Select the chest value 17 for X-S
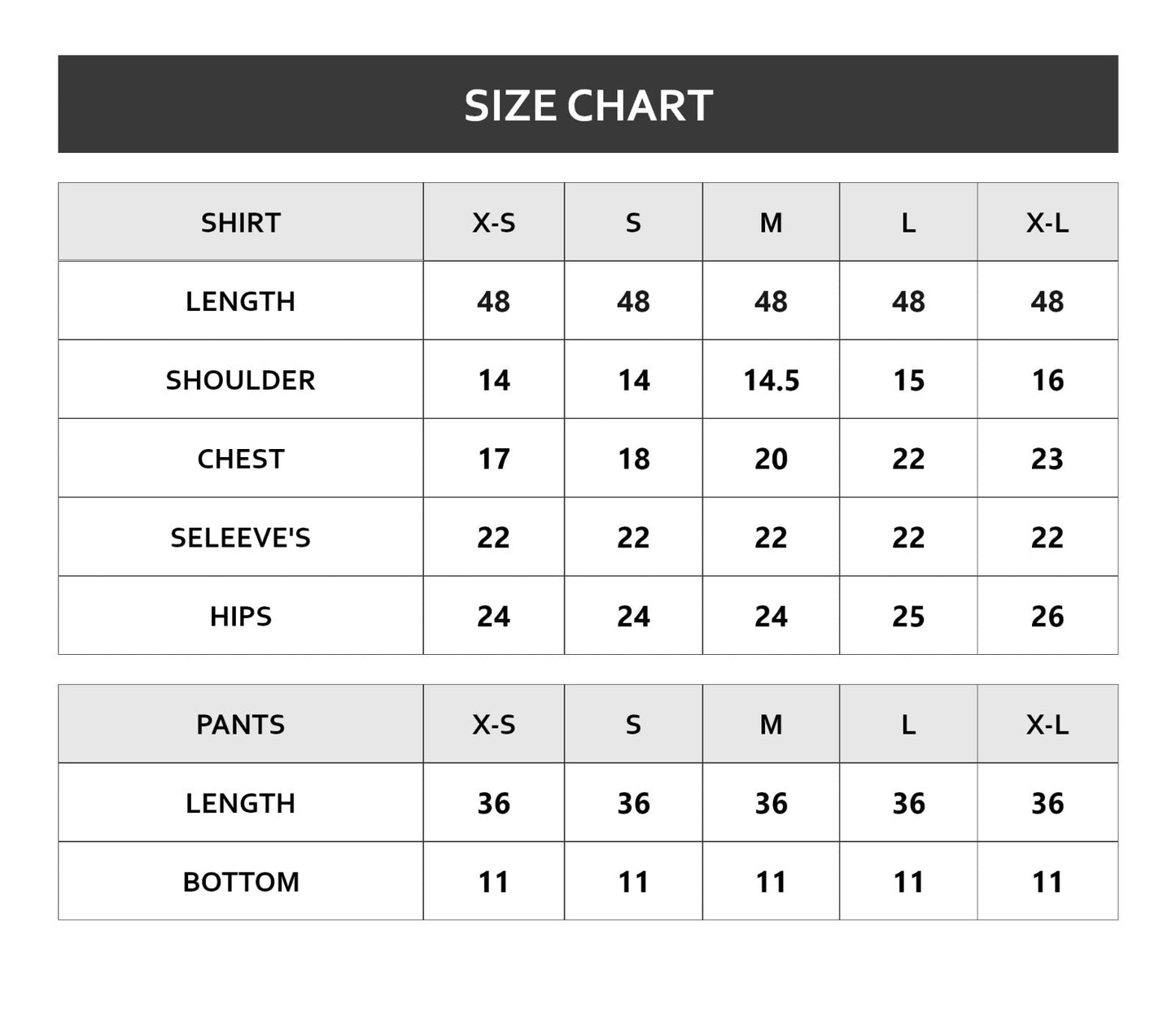1176x1012 pixels. pyautogui.click(x=494, y=459)
